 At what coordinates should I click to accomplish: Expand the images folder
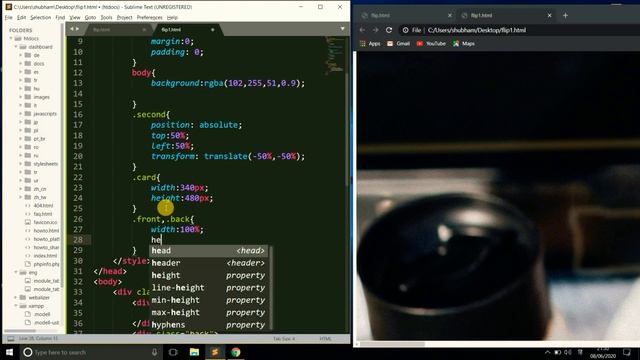(21, 97)
